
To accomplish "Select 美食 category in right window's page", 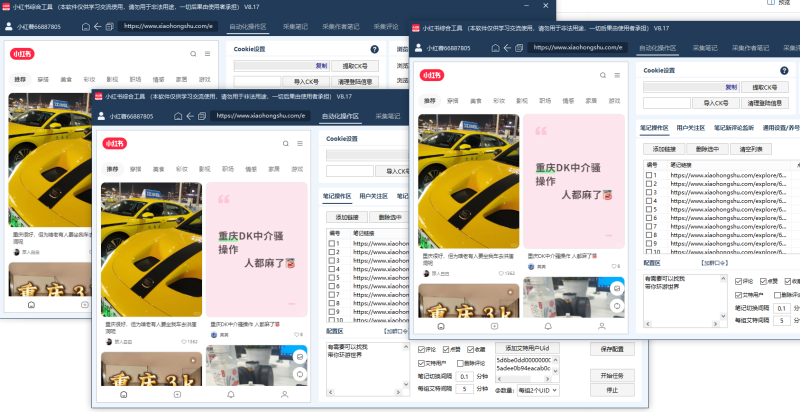I will coord(476,101).
